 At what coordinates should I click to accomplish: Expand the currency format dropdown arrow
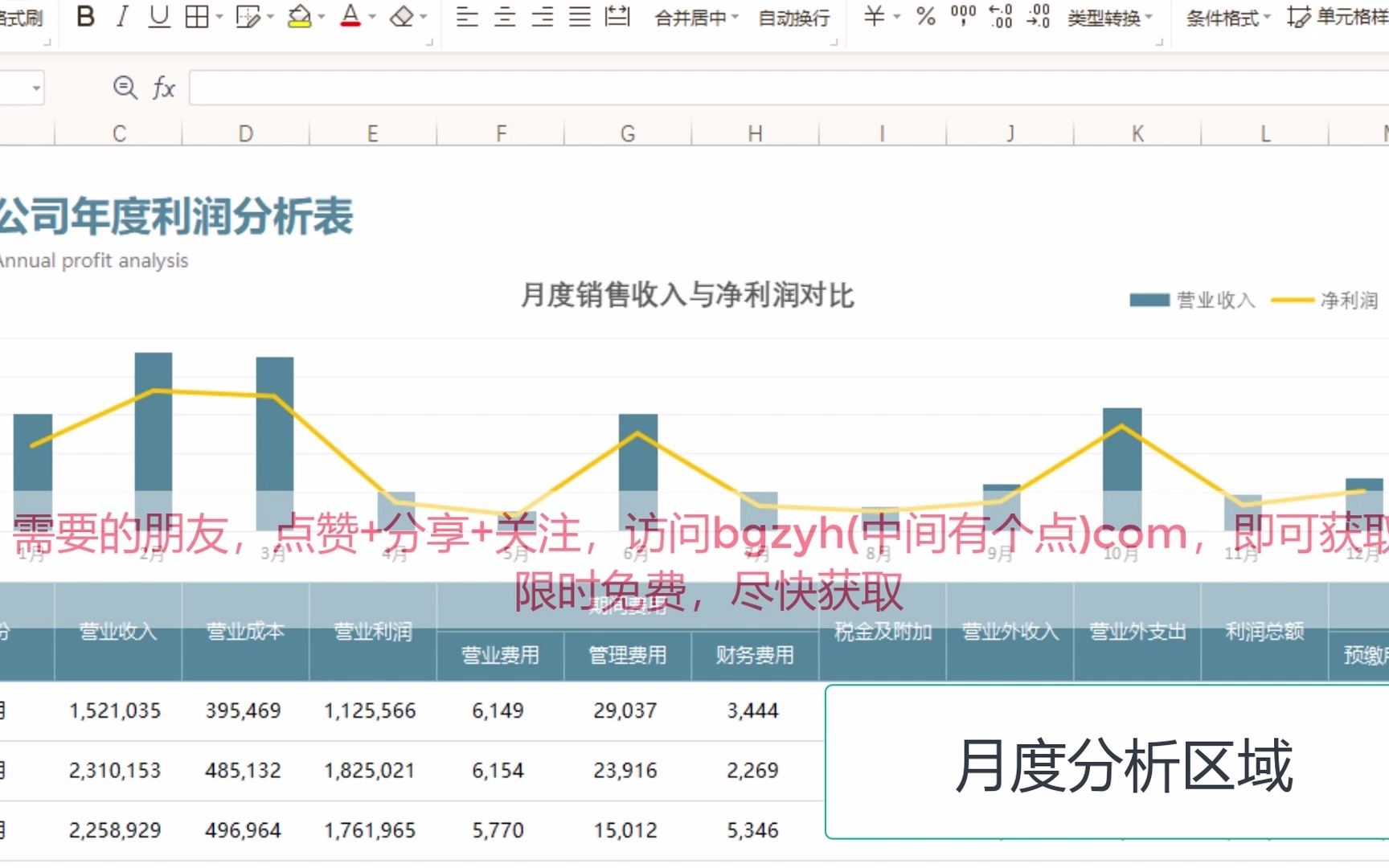click(897, 17)
